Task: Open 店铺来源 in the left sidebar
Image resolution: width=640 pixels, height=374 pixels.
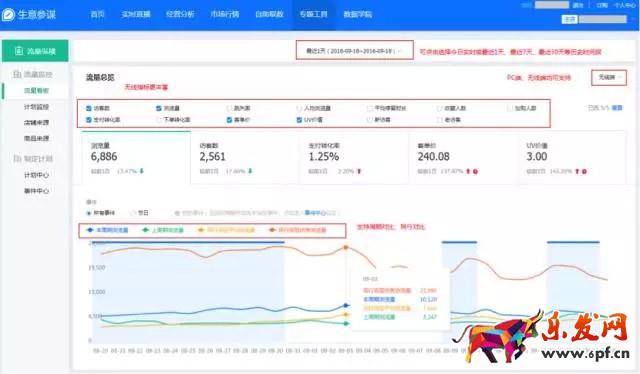Action: pos(36,122)
